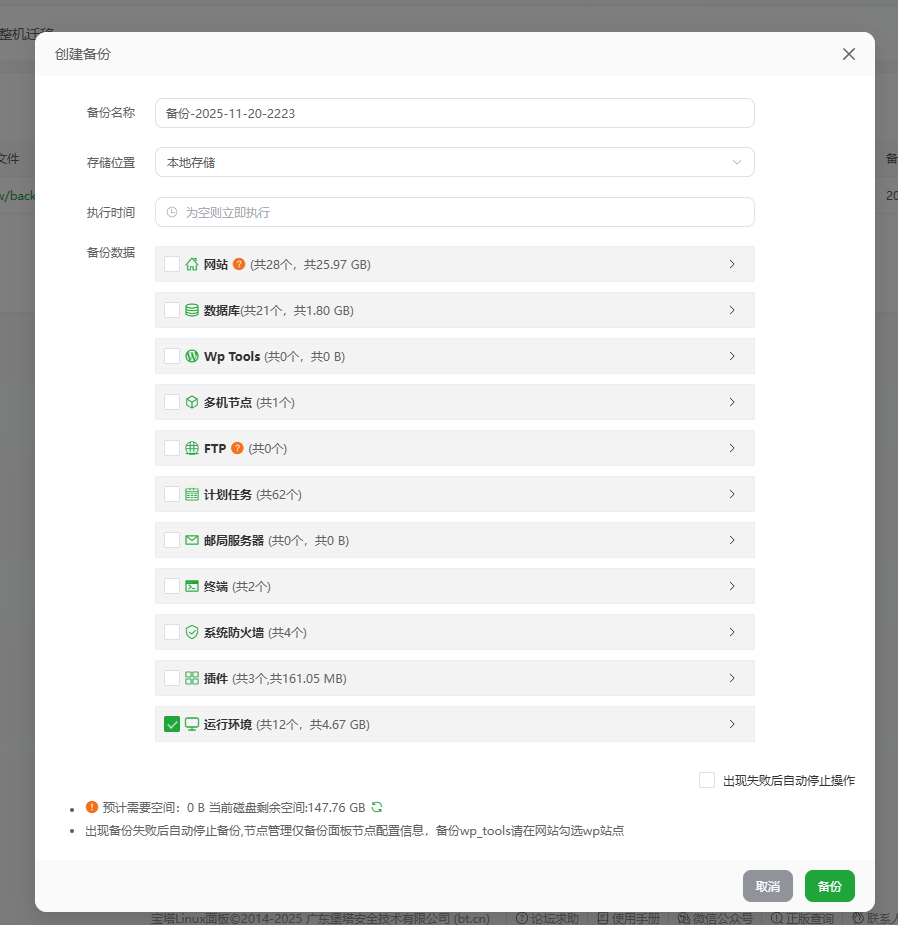Click the 系统防火墙 shield icon
Viewport: 898px width, 925px height.
tap(193, 631)
